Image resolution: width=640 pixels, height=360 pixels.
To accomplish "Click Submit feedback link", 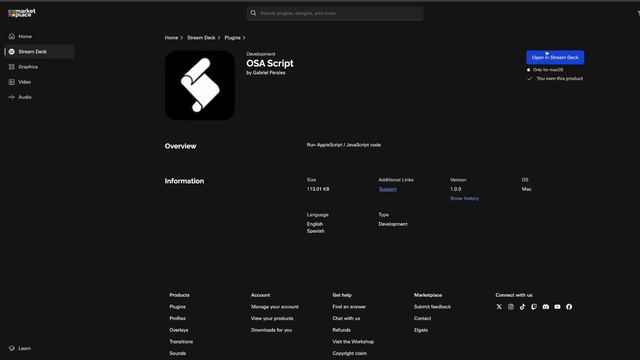I will tap(432, 307).
